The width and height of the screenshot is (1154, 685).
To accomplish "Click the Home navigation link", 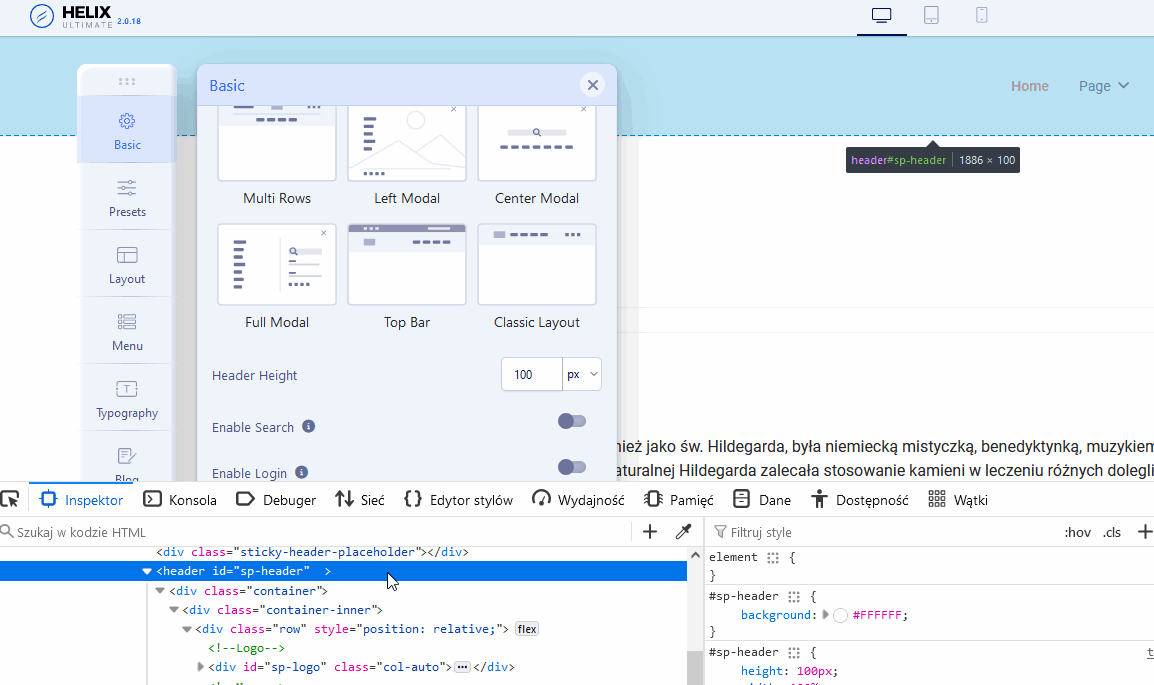I will click(1029, 86).
